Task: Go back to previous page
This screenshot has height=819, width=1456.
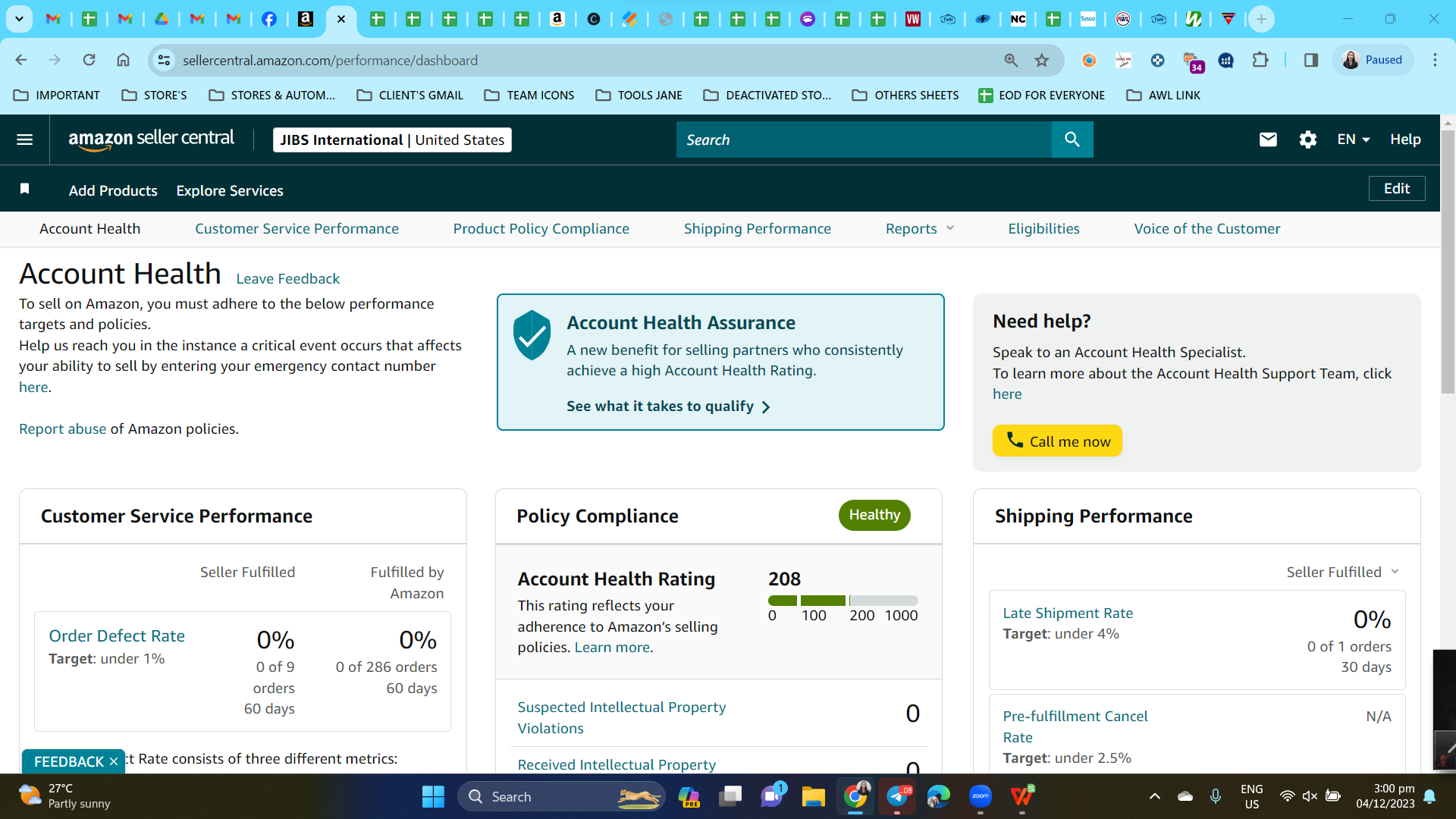Action: tap(21, 60)
